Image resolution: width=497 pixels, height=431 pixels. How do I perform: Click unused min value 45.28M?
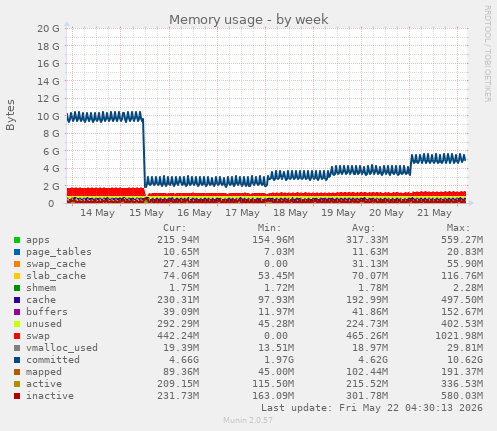(x=276, y=324)
